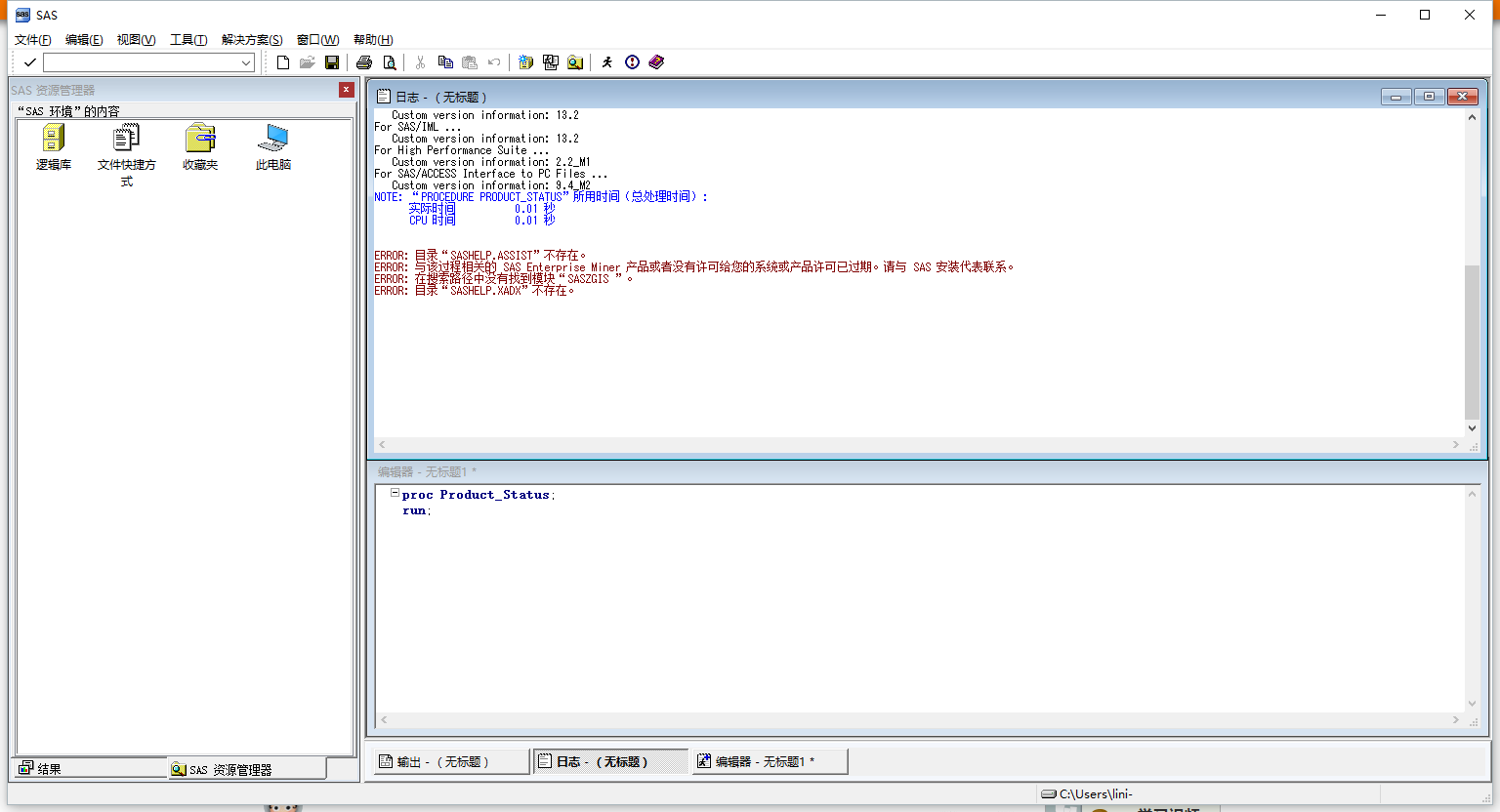Open the 解决方案(S) menu
The width and height of the screenshot is (1500, 812).
[x=252, y=40]
